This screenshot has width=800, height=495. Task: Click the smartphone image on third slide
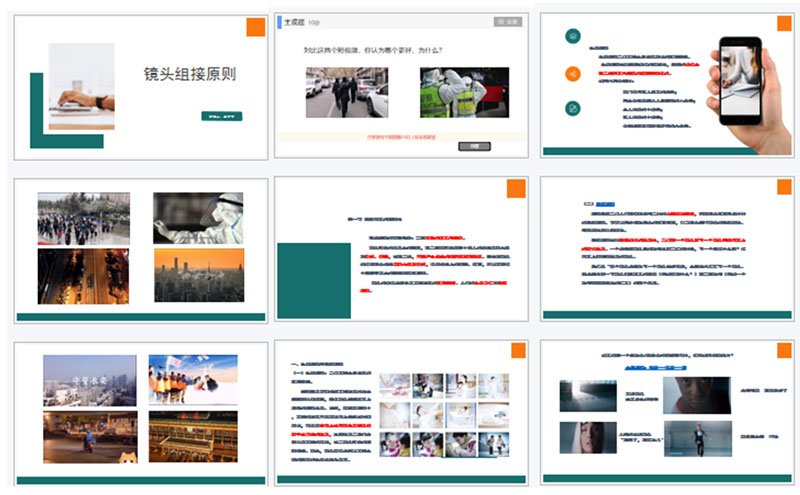739,82
